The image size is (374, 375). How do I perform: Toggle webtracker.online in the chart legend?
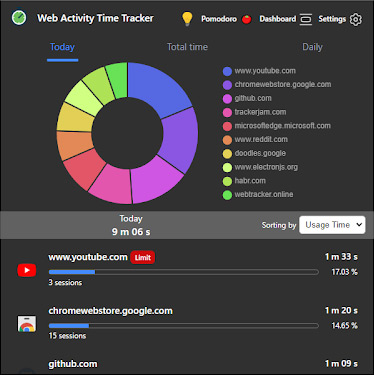(258, 194)
